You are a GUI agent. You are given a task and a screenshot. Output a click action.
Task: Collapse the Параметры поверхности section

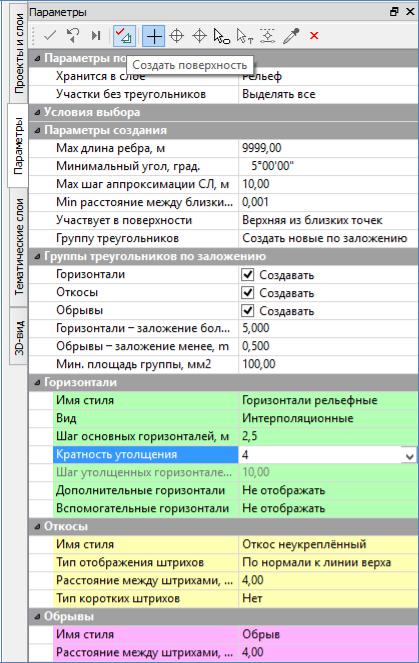(38, 58)
